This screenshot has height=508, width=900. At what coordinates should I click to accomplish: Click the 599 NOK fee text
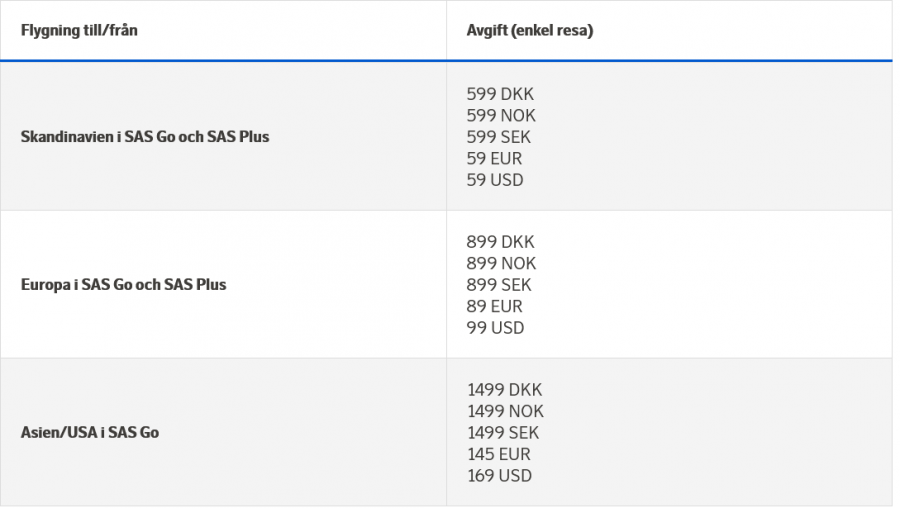(501, 116)
